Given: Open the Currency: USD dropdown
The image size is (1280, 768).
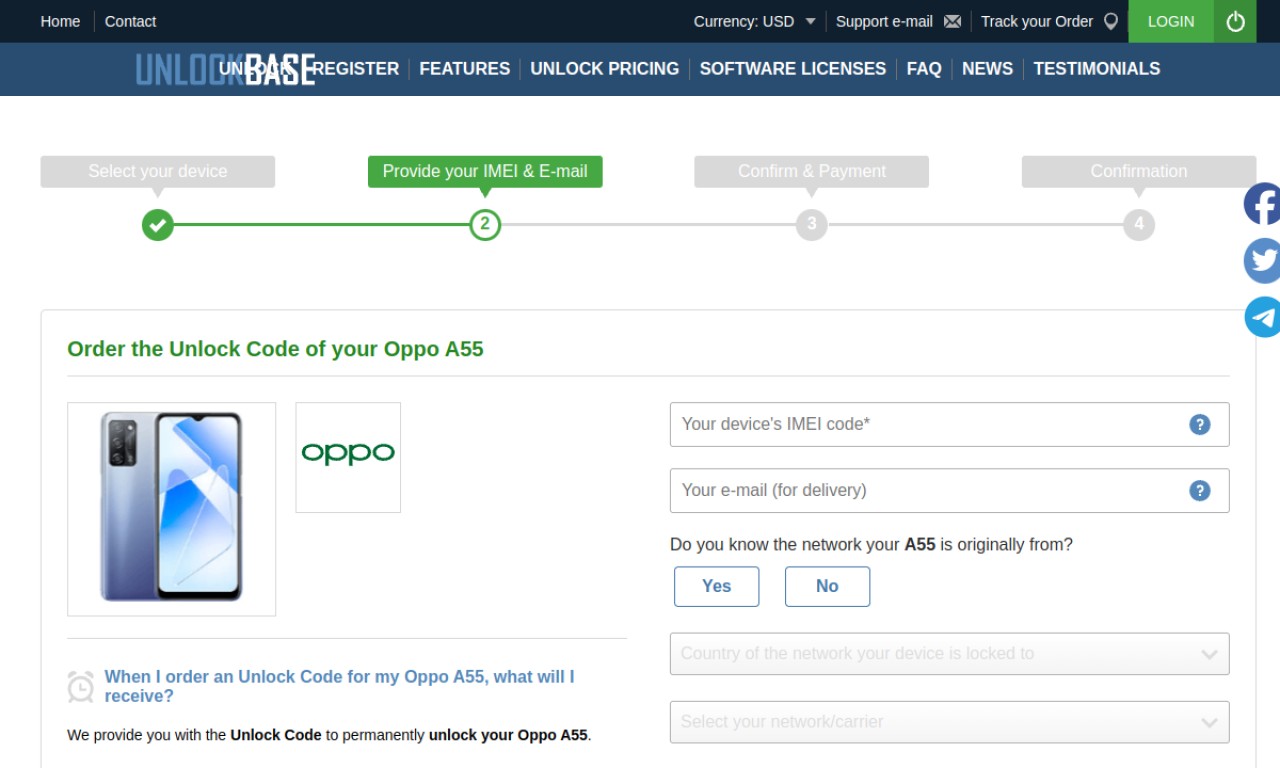Looking at the screenshot, I should click(755, 21).
